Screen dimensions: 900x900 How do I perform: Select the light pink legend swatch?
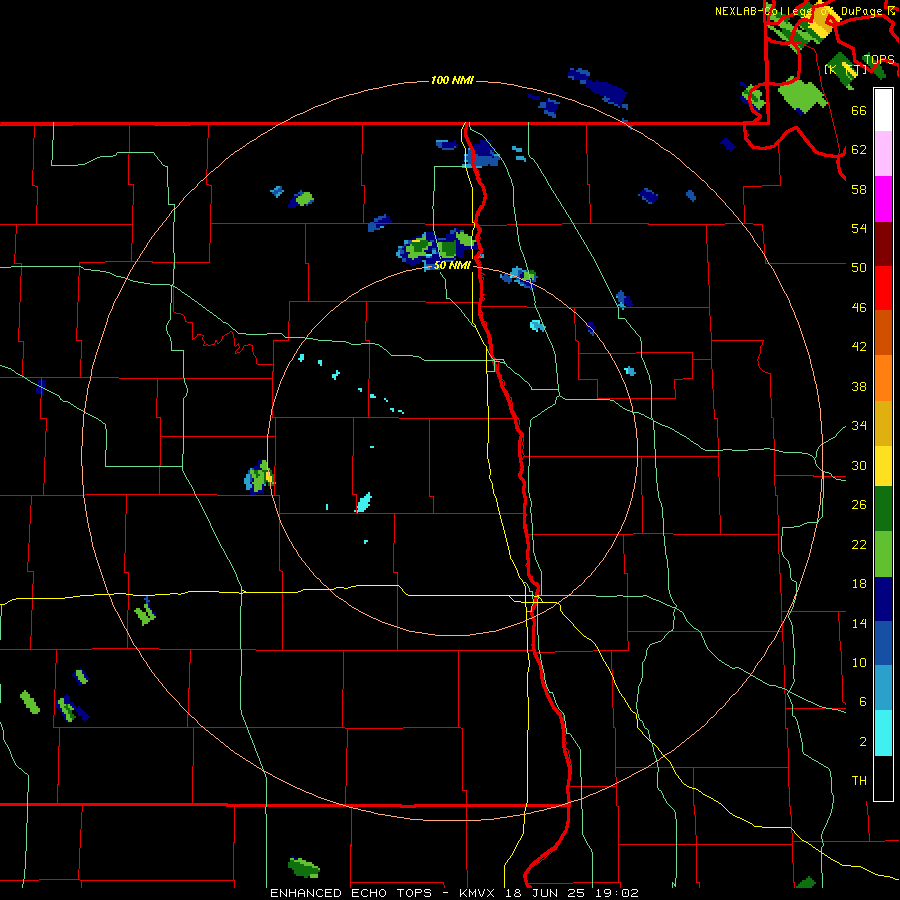883,153
